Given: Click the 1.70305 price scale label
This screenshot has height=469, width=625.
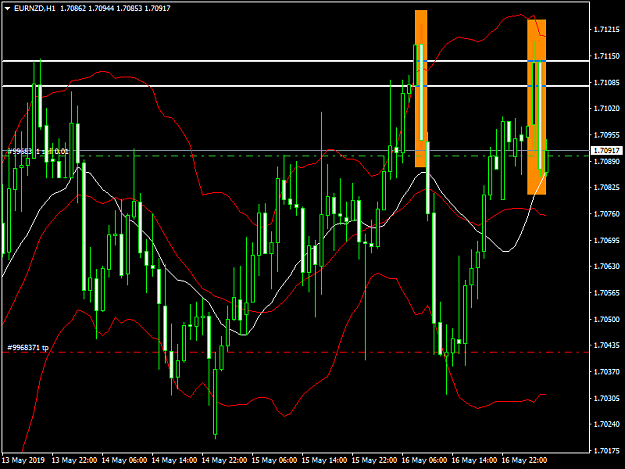Looking at the screenshot, I should [x=607, y=398].
